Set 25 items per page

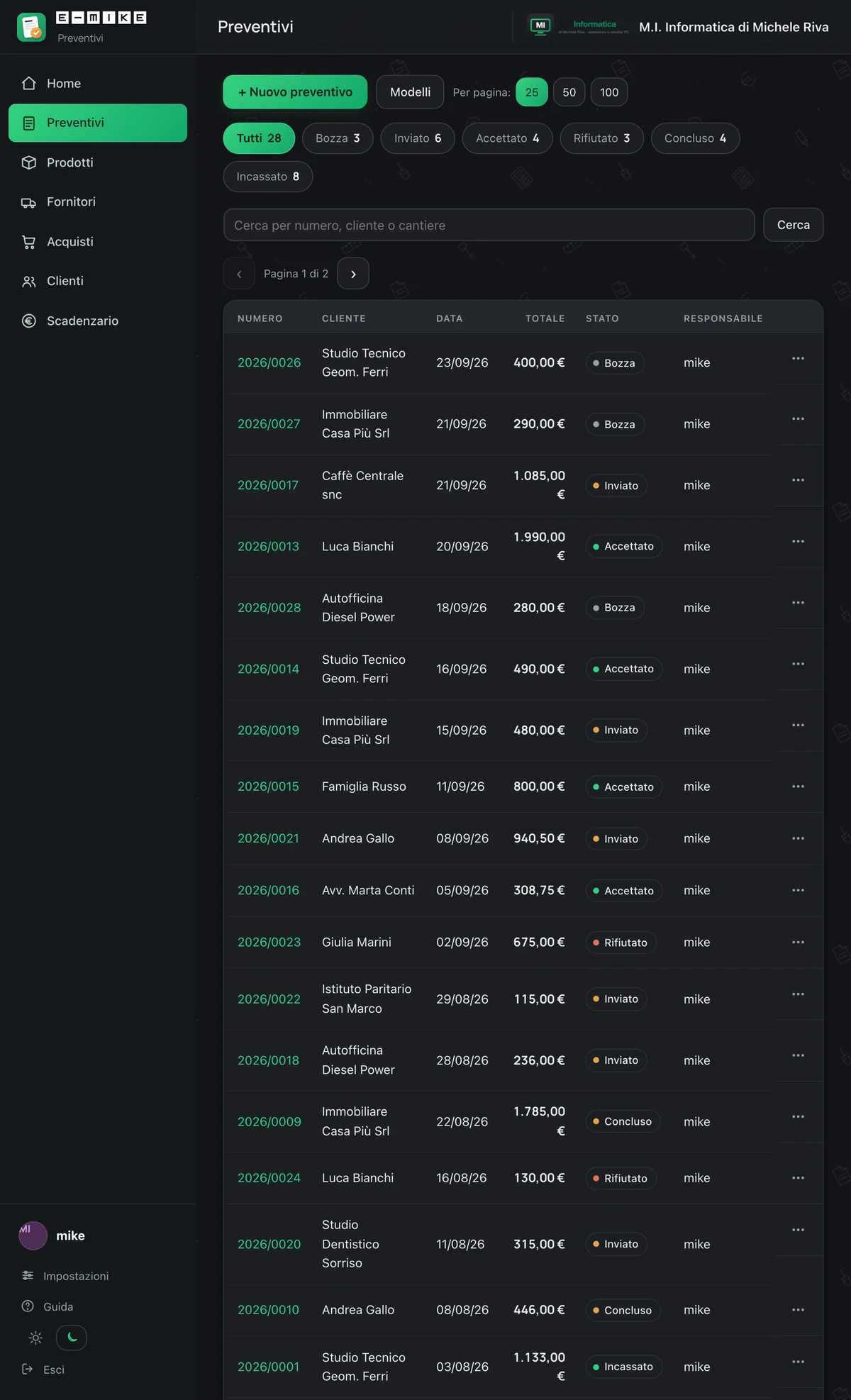532,92
